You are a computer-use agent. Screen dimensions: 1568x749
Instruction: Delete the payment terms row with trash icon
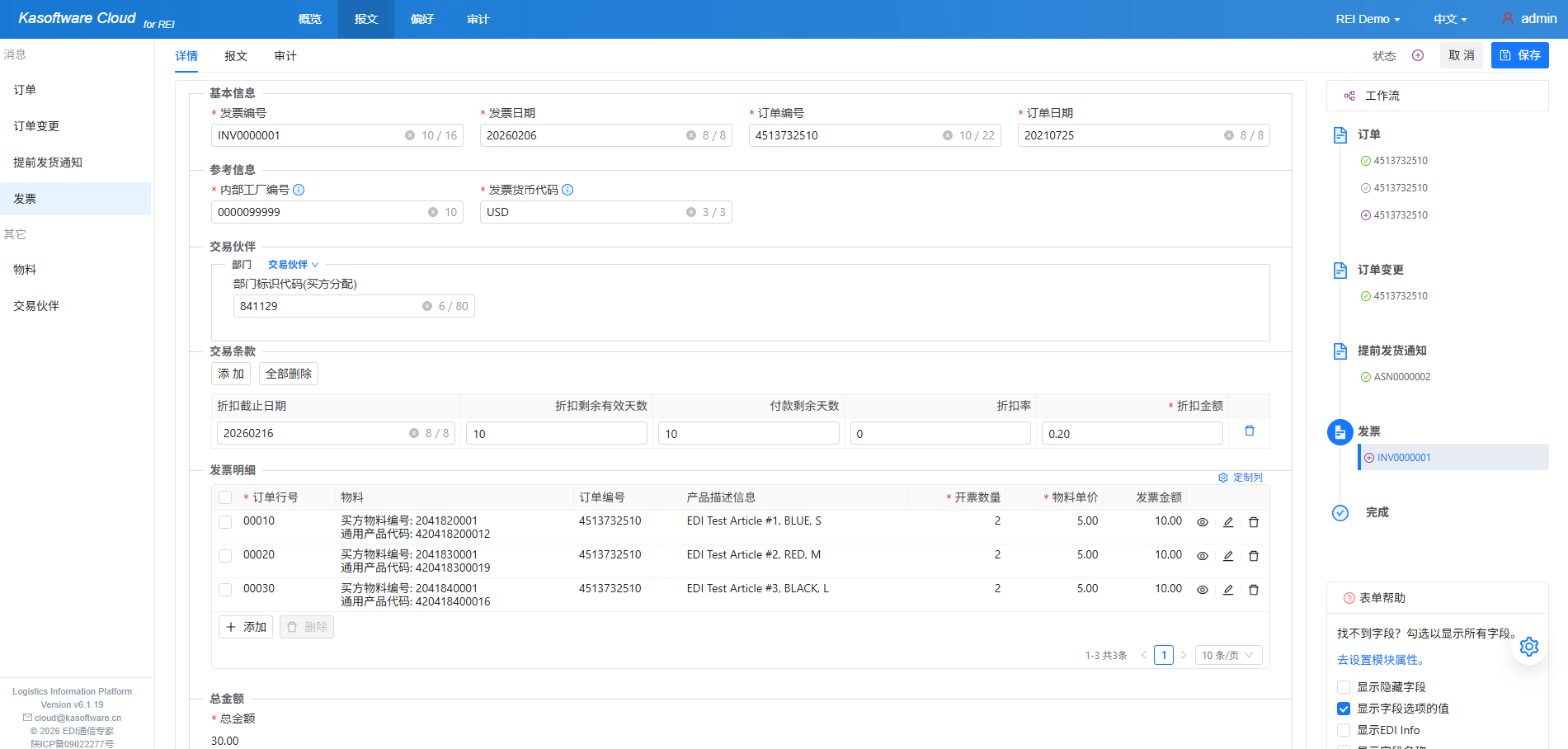click(1249, 431)
